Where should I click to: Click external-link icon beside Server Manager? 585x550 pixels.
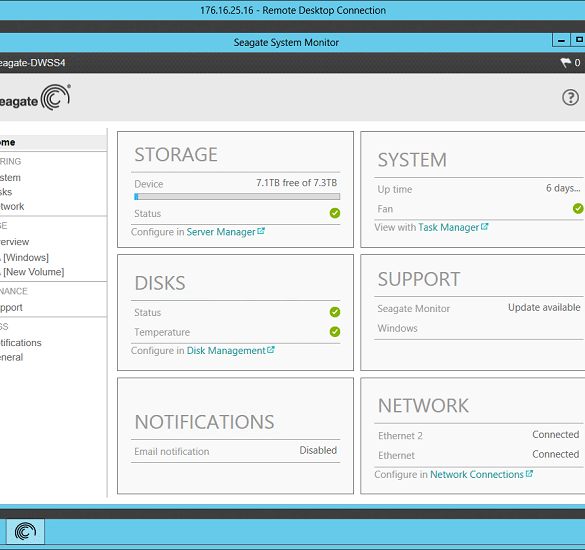point(261,231)
